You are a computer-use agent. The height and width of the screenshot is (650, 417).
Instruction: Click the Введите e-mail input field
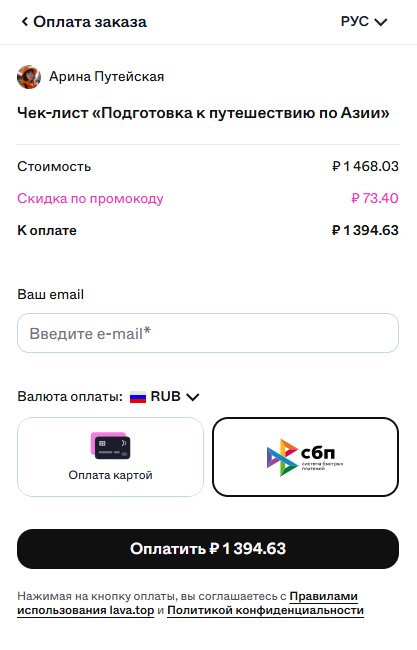(208, 333)
